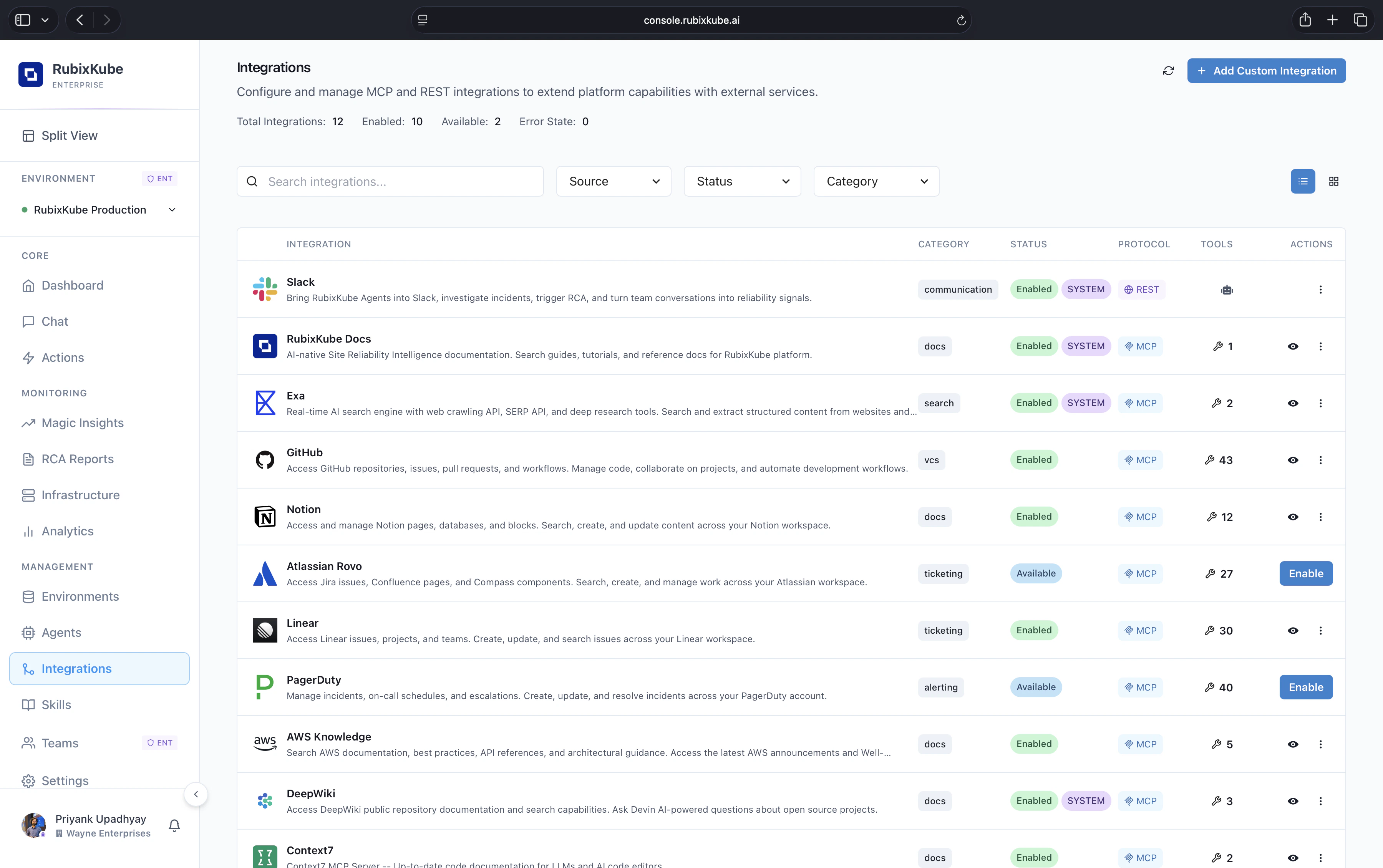1383x868 pixels.
Task: Open the Source filter dropdown
Action: [x=613, y=181]
